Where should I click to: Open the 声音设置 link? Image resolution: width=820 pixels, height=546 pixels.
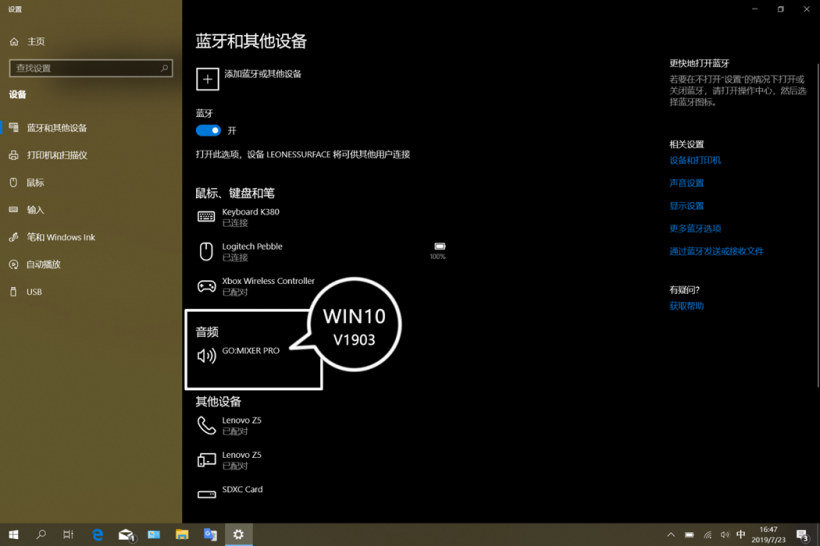pos(687,183)
